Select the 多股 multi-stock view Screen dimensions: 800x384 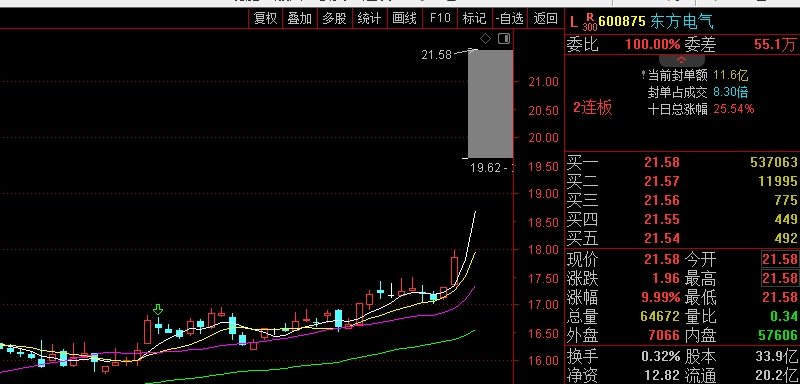pos(335,19)
